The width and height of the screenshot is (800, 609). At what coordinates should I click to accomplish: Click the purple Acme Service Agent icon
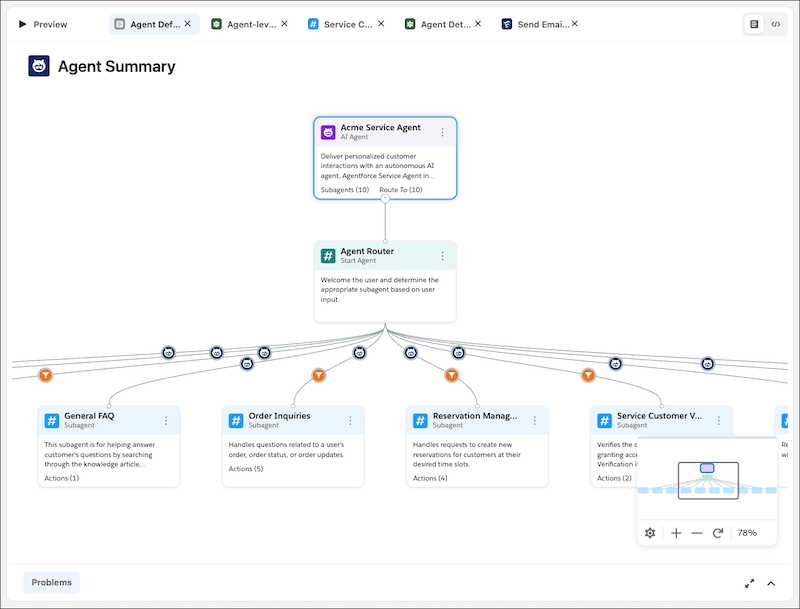click(x=328, y=132)
